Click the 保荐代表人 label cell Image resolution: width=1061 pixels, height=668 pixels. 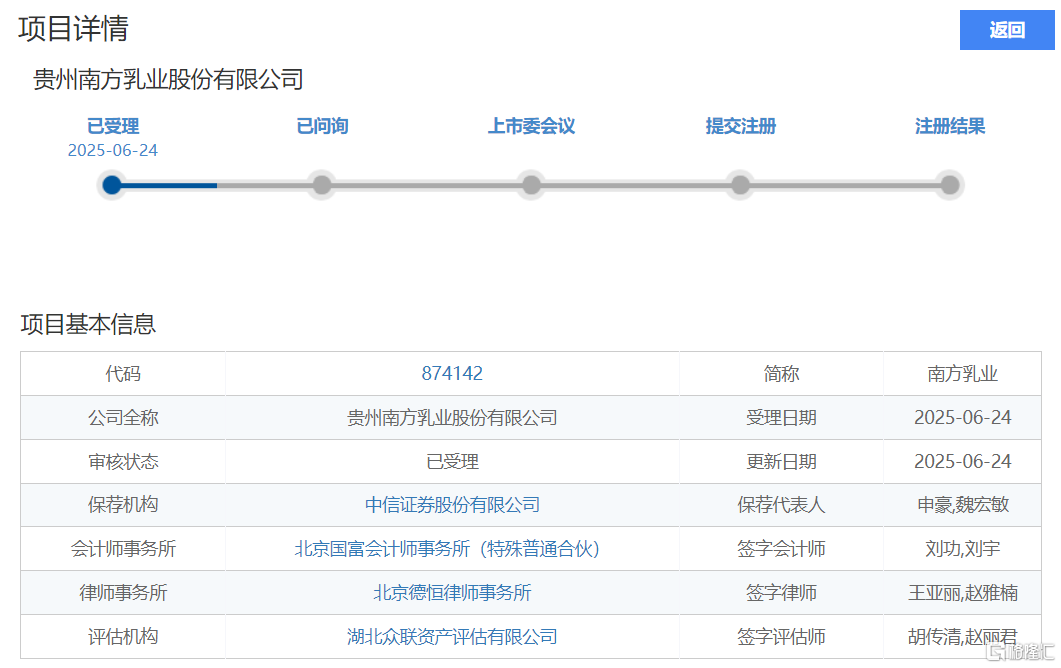[x=782, y=505]
